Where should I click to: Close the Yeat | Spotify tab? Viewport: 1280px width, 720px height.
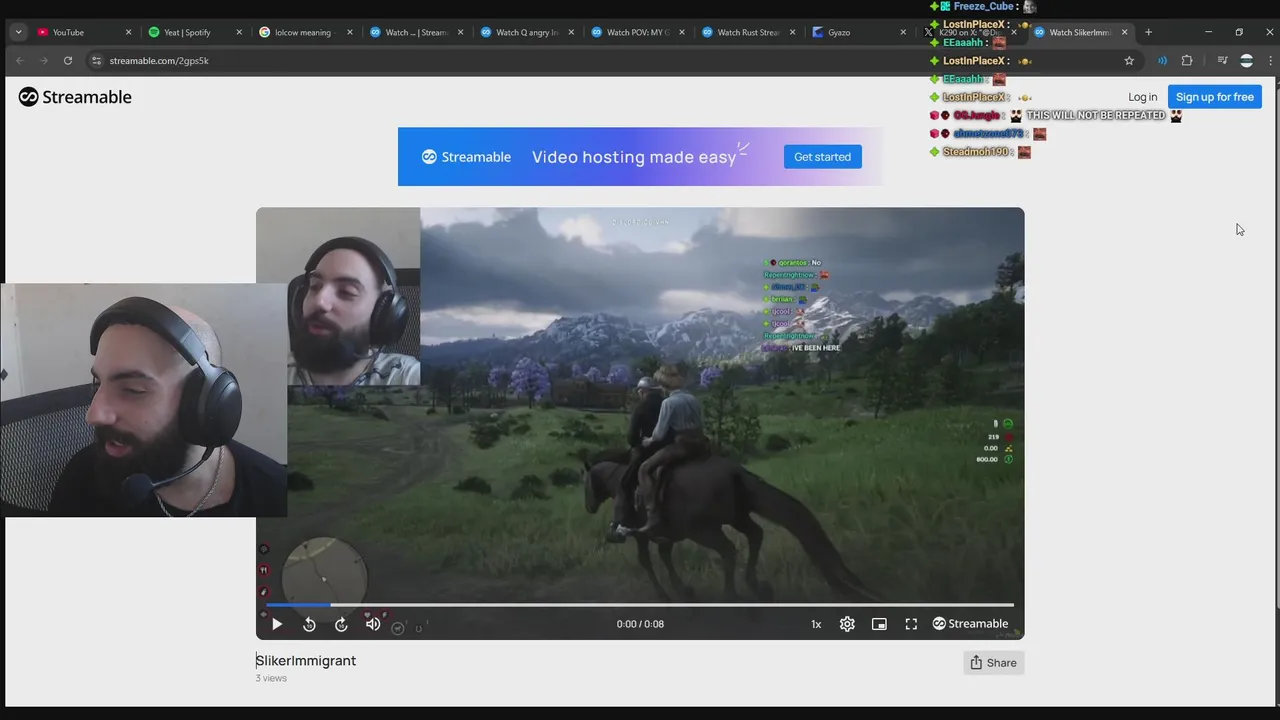click(239, 32)
